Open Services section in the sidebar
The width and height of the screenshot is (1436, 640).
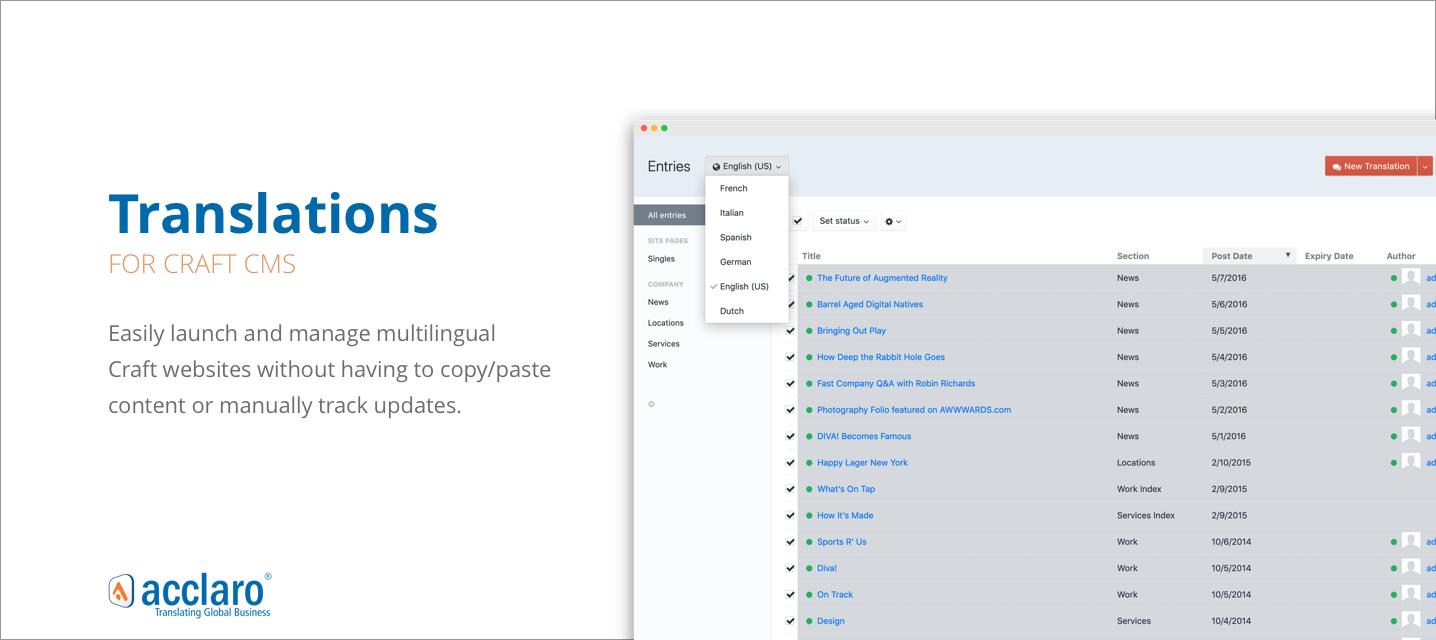(663, 344)
